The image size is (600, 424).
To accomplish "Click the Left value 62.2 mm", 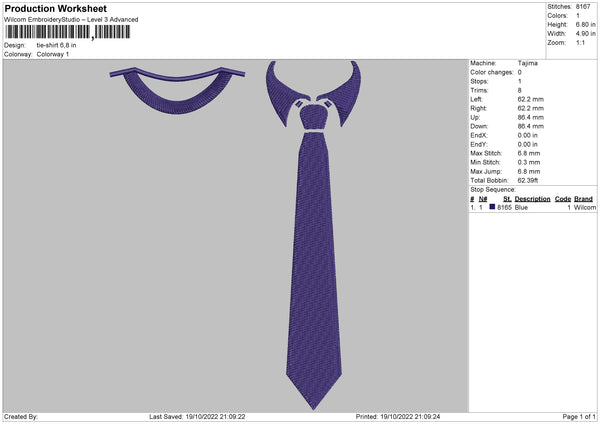I will click(x=530, y=99).
